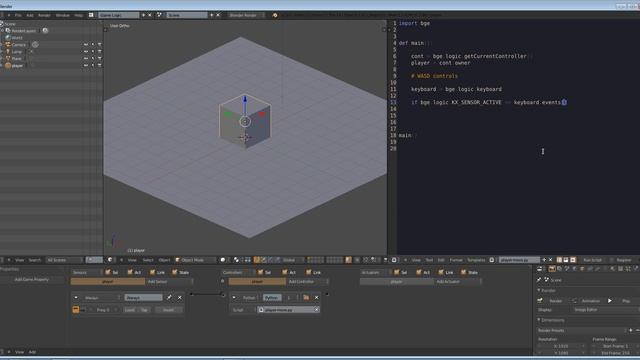Open the Object Mode dropdown
The height and width of the screenshot is (360, 640).
[195, 260]
